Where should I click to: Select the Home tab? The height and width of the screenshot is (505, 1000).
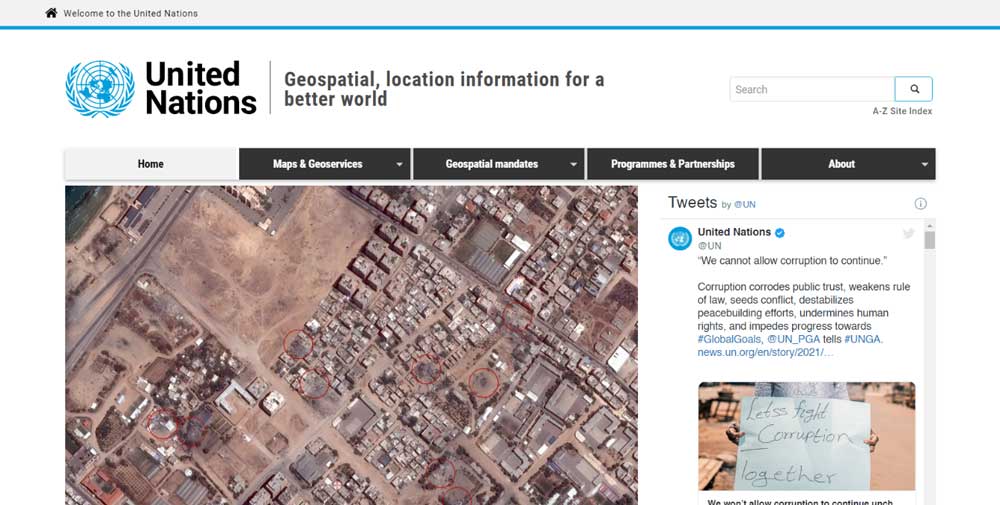151,164
